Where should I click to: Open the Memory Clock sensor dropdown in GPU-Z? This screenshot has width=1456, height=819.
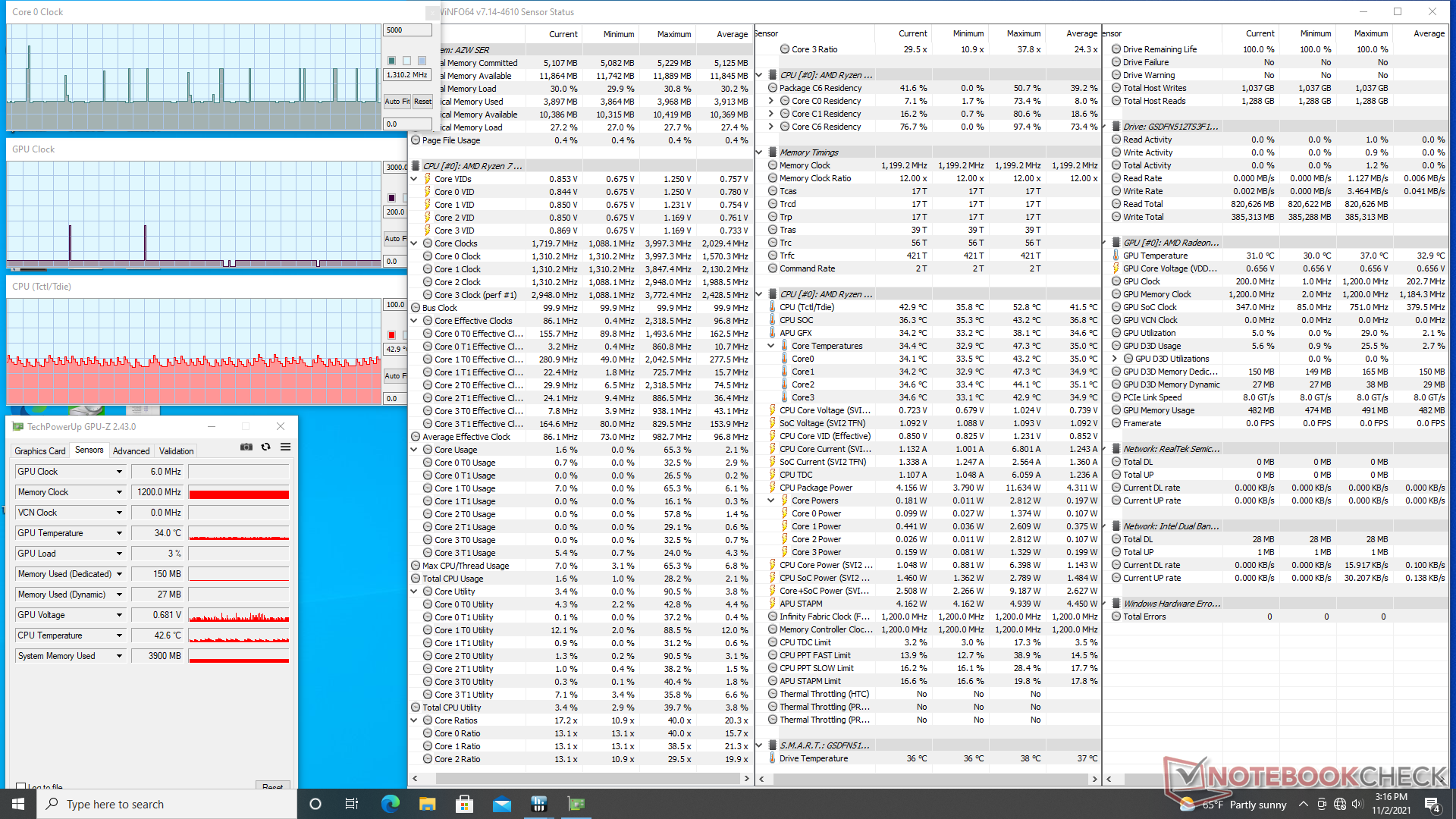pyautogui.click(x=119, y=492)
